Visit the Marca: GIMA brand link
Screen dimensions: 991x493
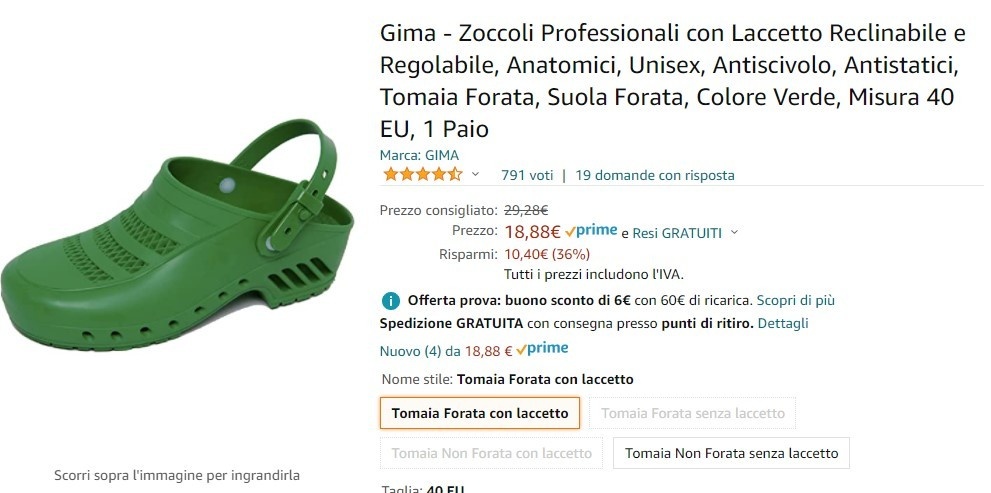419,155
